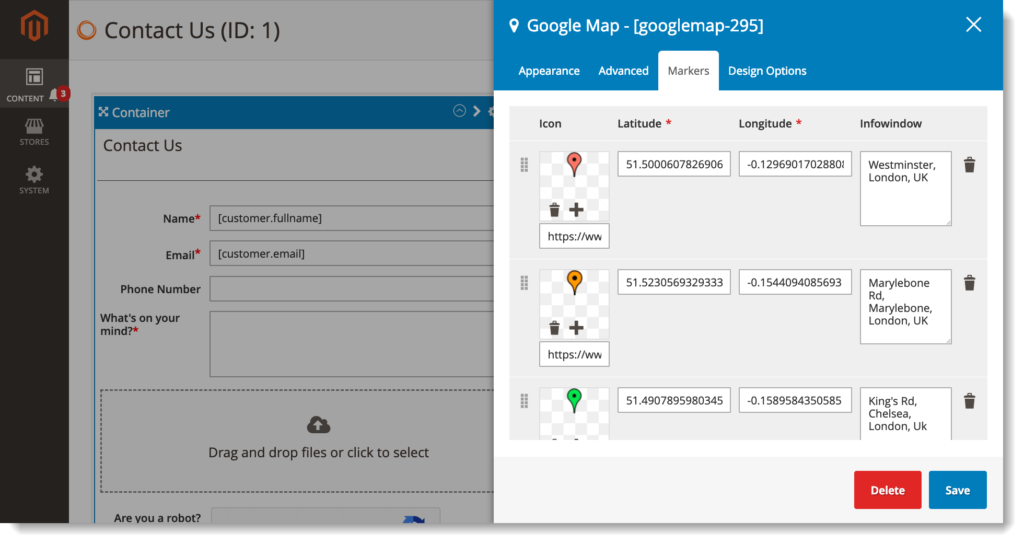Click the Contact Us (ID: 1) page title
Image resolution: width=1024 pixels, height=544 pixels.
click(x=192, y=30)
